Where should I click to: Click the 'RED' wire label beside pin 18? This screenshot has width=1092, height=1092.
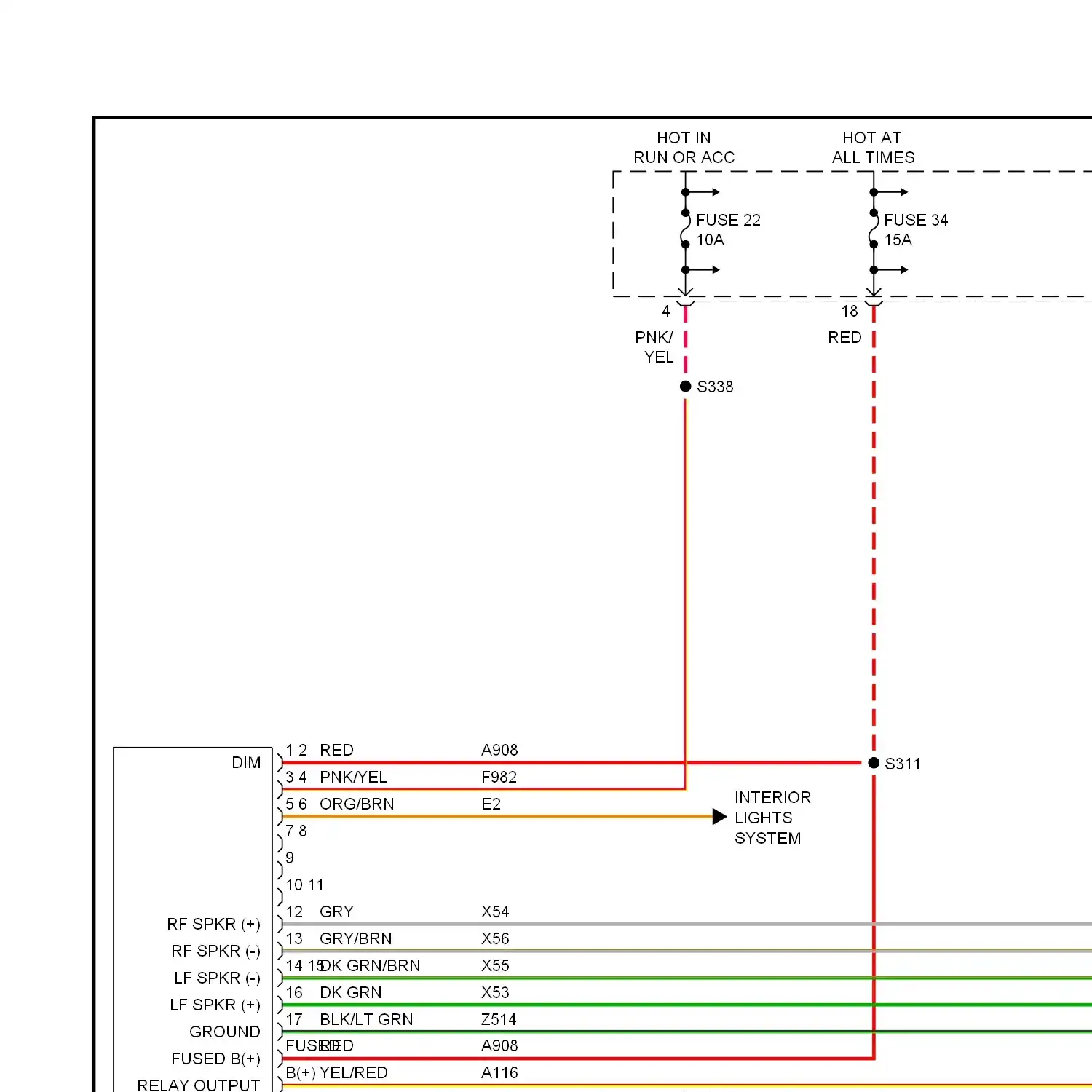(x=844, y=337)
